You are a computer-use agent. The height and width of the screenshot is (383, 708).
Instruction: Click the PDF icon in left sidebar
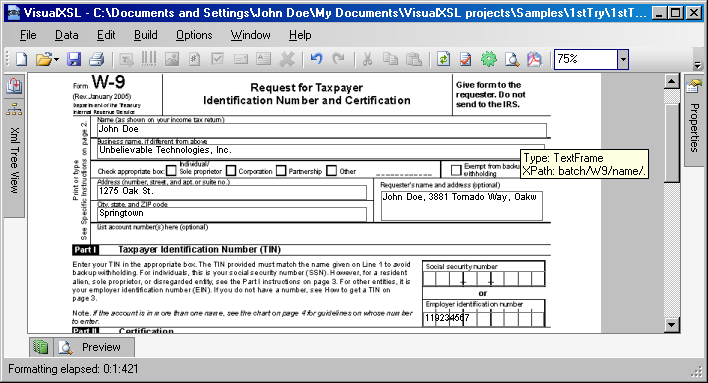point(14,85)
